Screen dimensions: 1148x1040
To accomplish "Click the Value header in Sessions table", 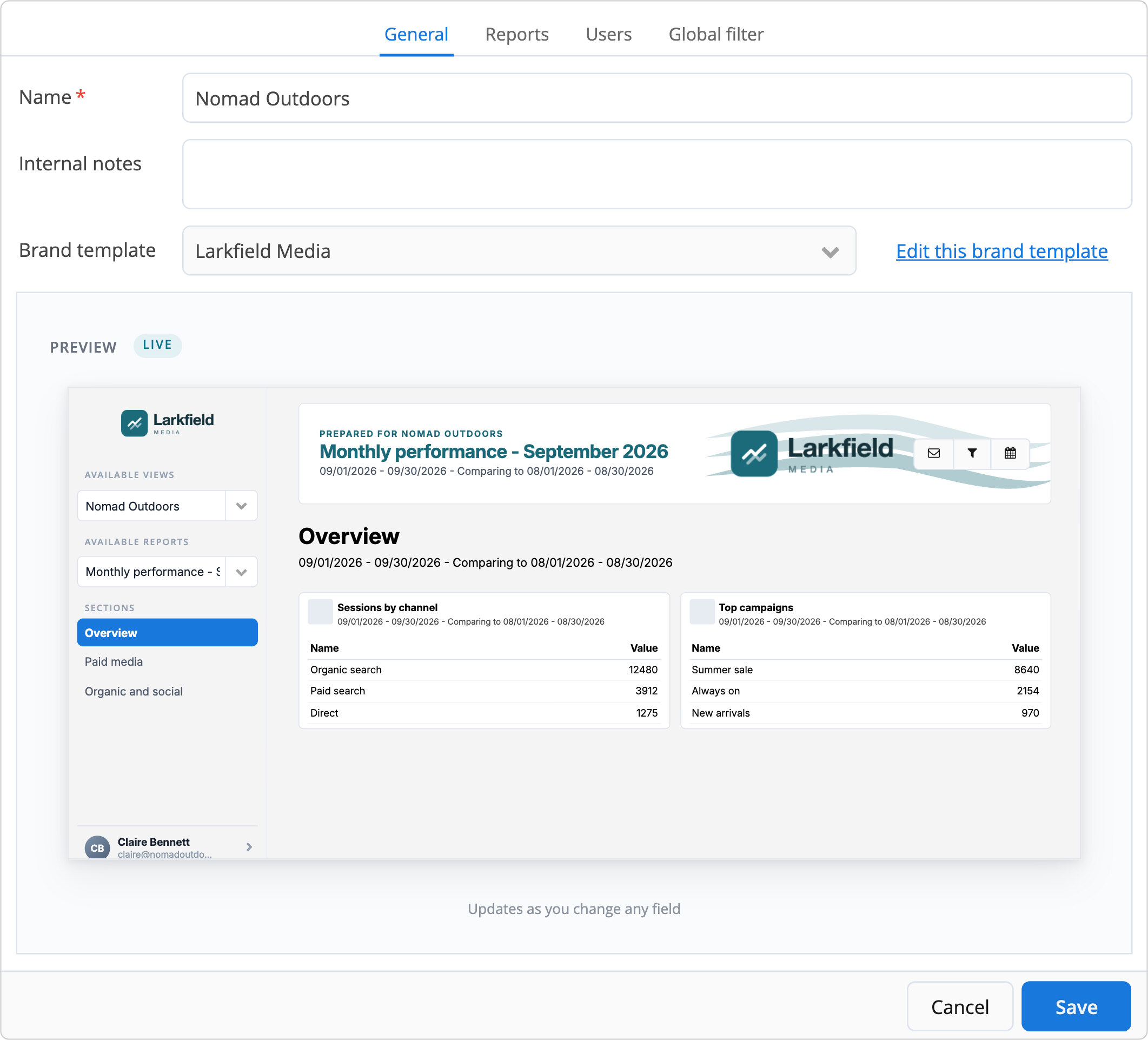I will pyautogui.click(x=644, y=648).
